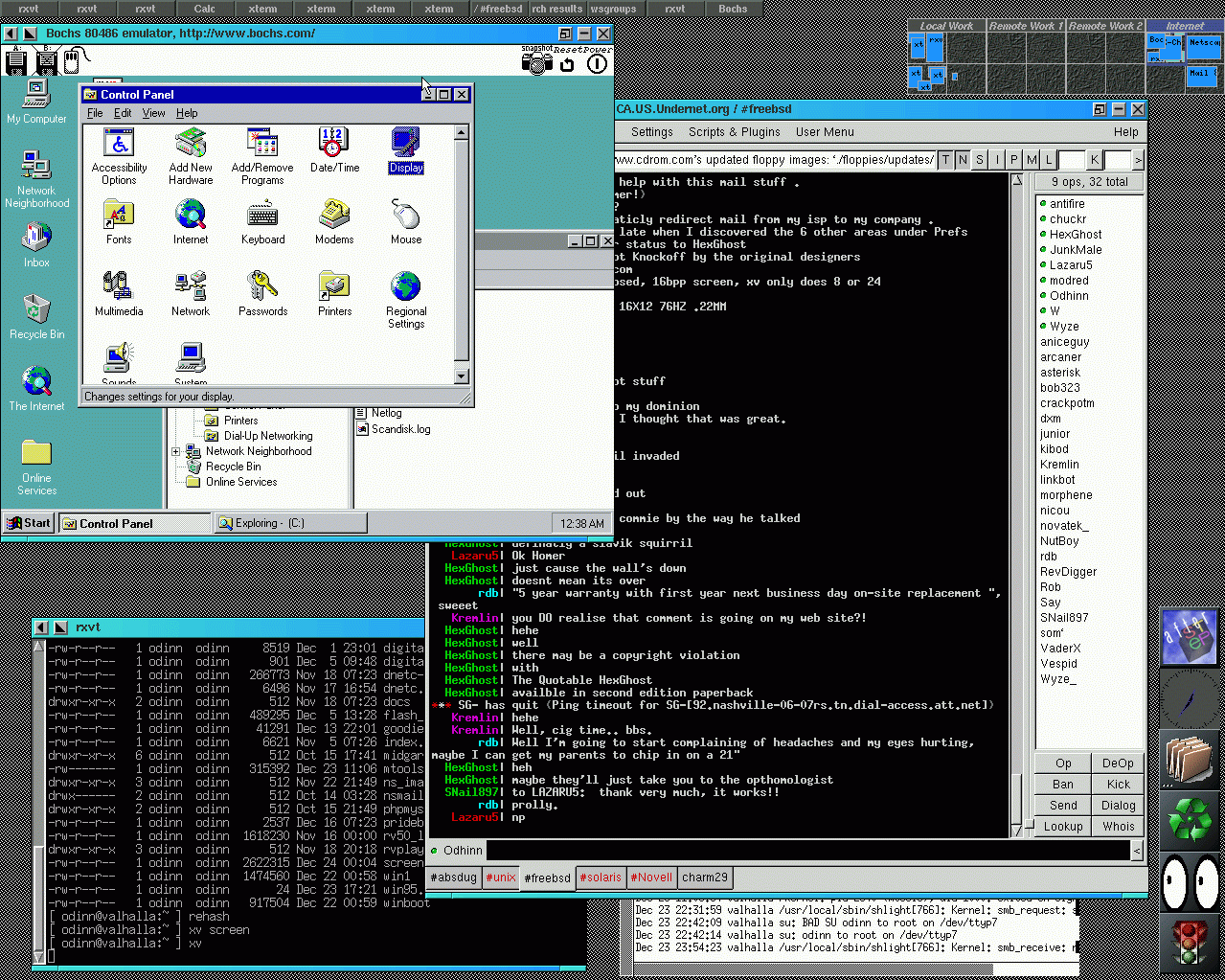Toggle channel mode I button
This screenshot has height=980, width=1225.
click(997, 160)
